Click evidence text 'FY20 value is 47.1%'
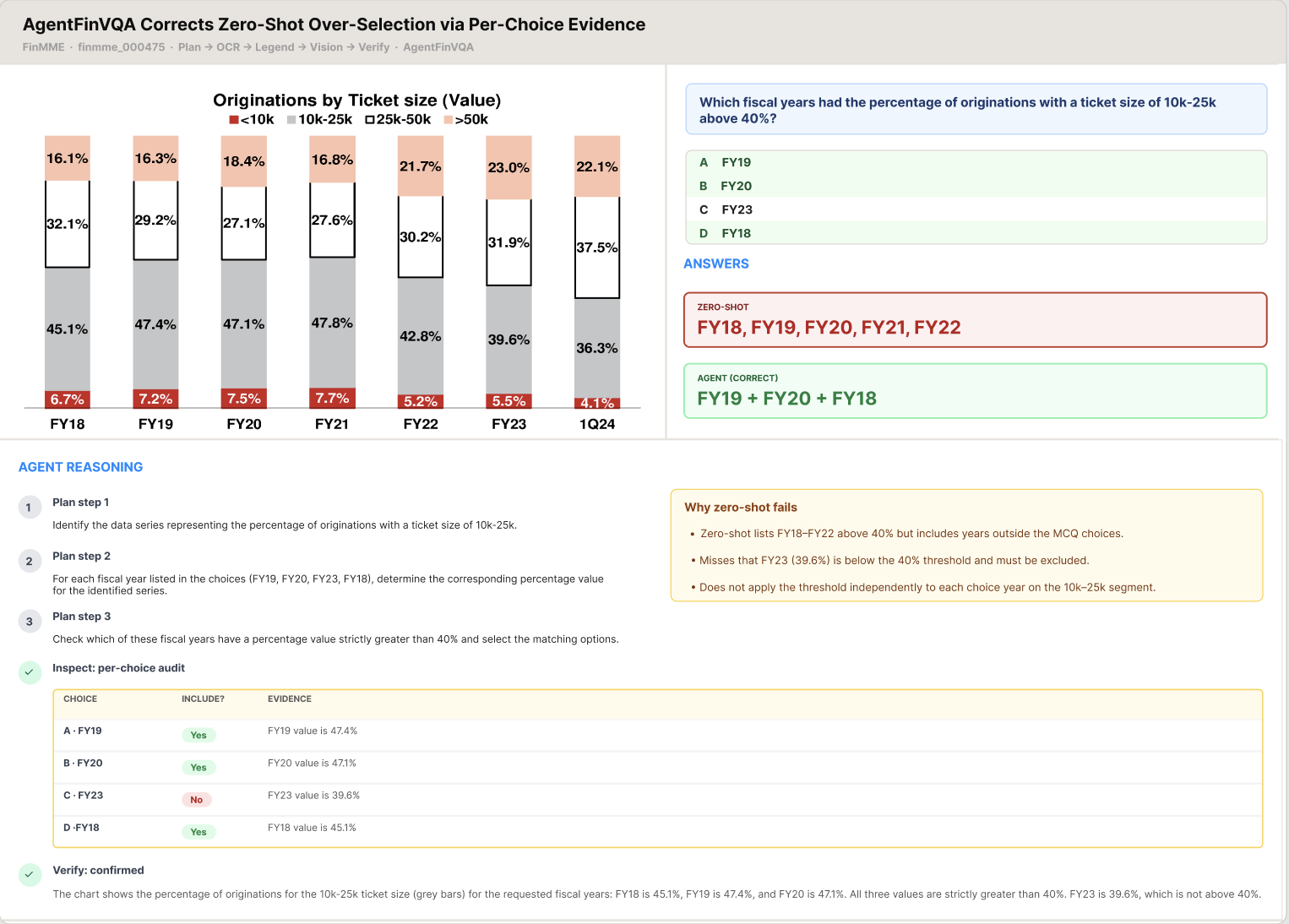 click(x=312, y=764)
